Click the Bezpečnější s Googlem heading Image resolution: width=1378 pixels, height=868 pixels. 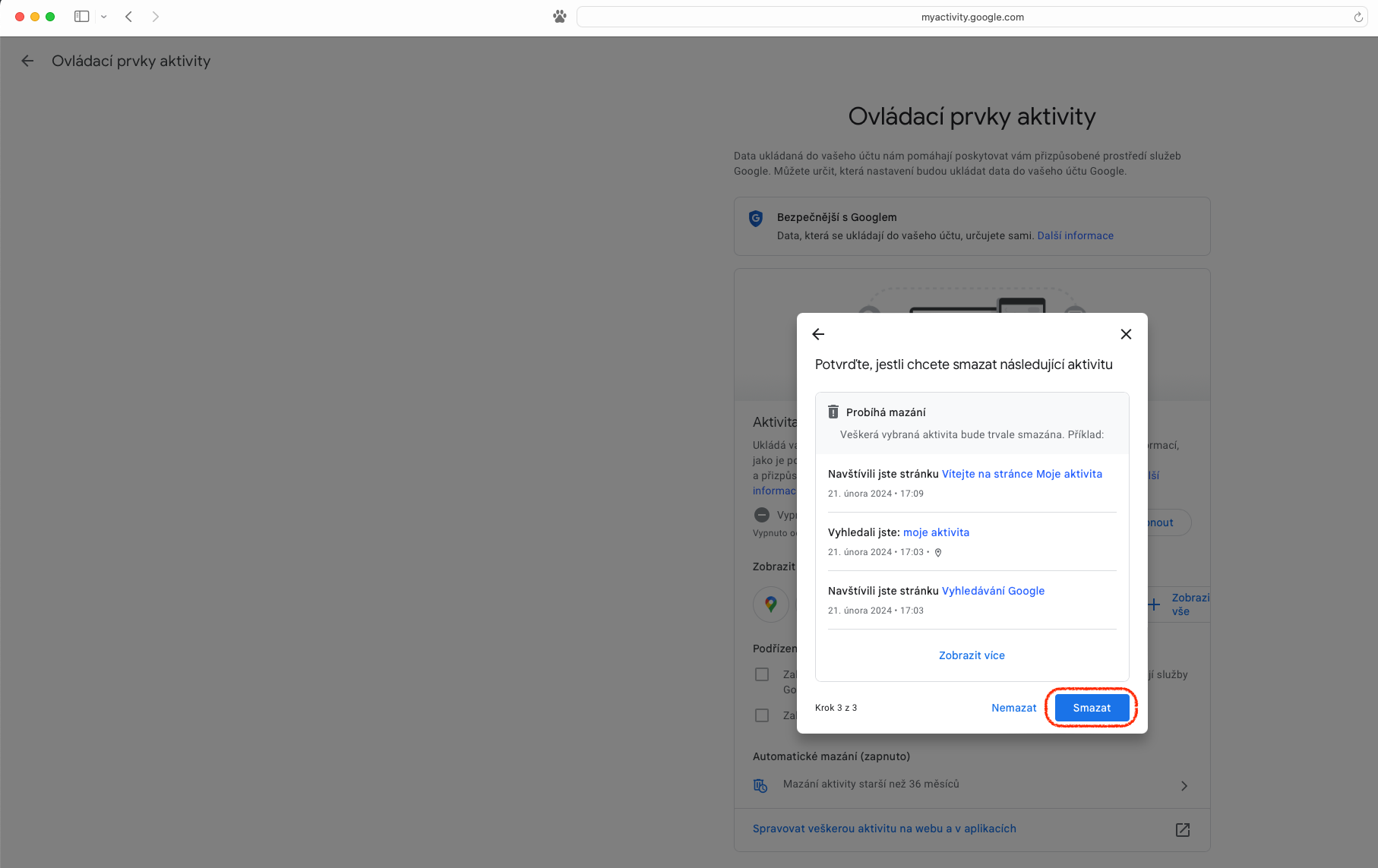(x=836, y=218)
